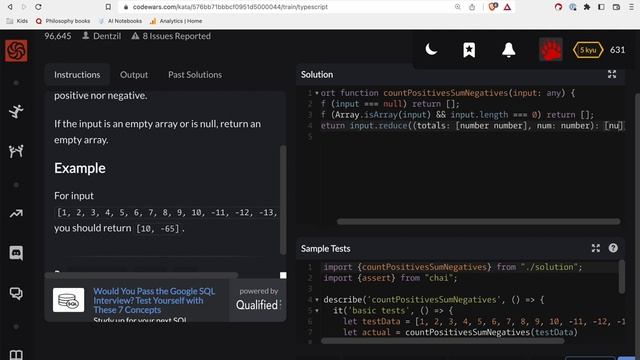Screen dimensions: 640x360
Task: Open the AI Notebooks bookmark
Action: 120,21
